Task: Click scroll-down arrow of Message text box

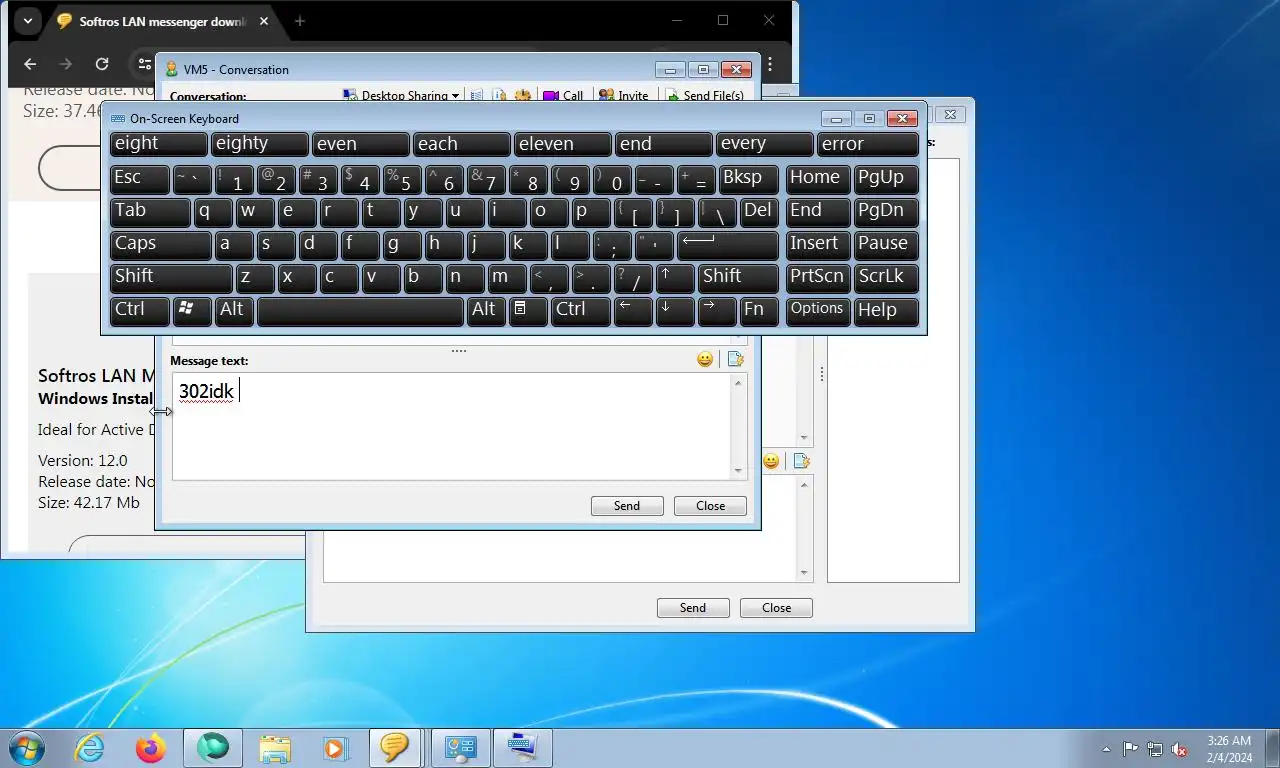Action: [x=739, y=471]
